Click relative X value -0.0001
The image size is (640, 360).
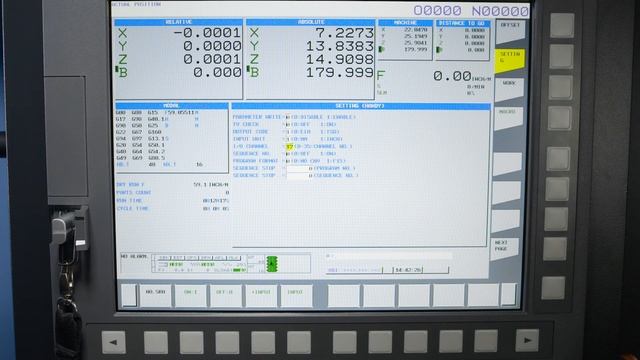(x=207, y=33)
